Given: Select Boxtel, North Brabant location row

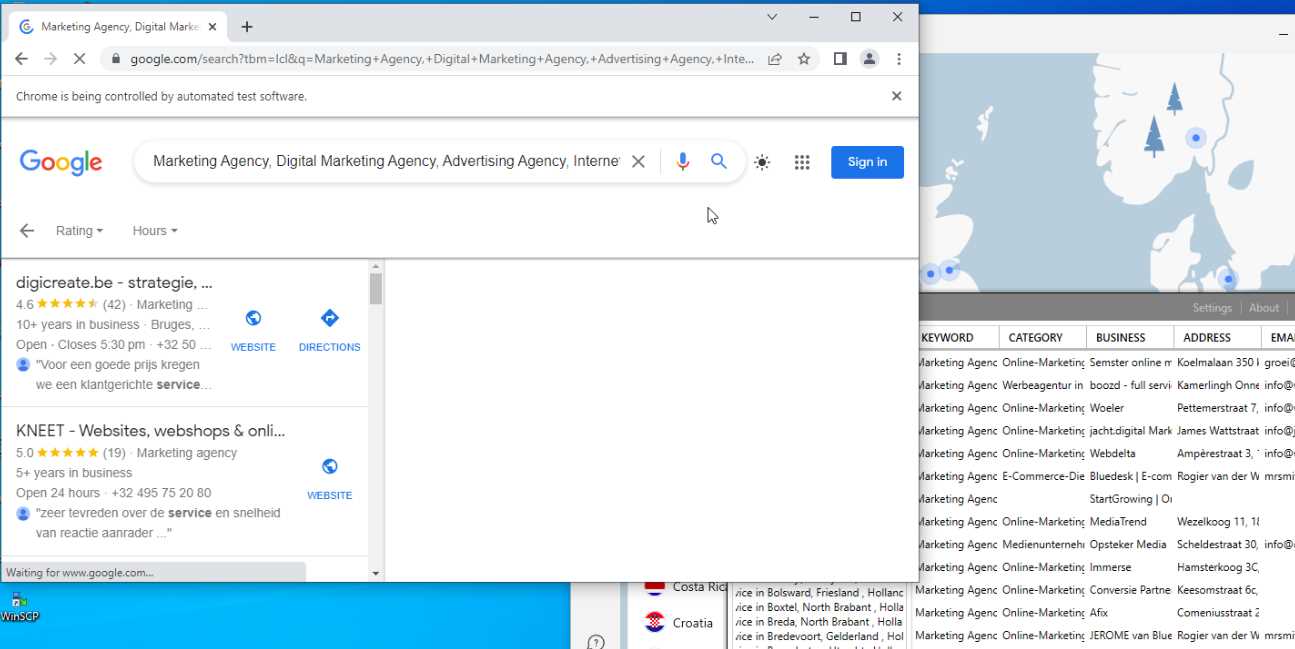Looking at the screenshot, I should pyautogui.click(x=819, y=607).
